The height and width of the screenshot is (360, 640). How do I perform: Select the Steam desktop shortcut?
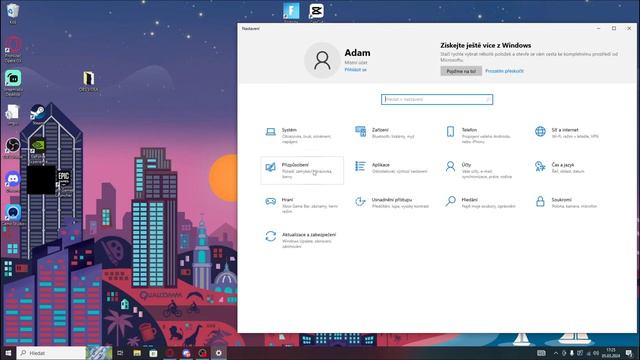click(x=38, y=115)
